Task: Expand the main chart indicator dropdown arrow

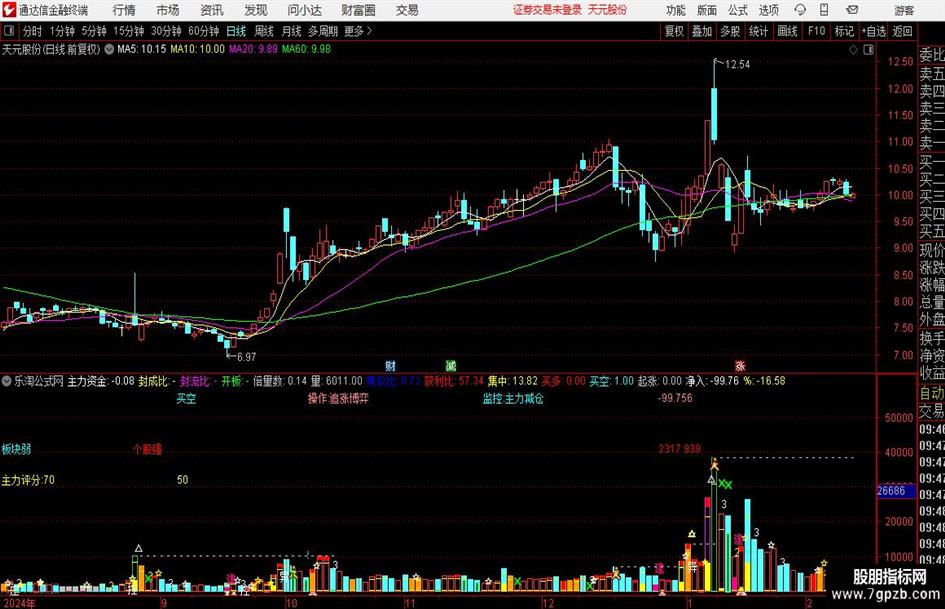Action: pyautogui.click(x=108, y=49)
